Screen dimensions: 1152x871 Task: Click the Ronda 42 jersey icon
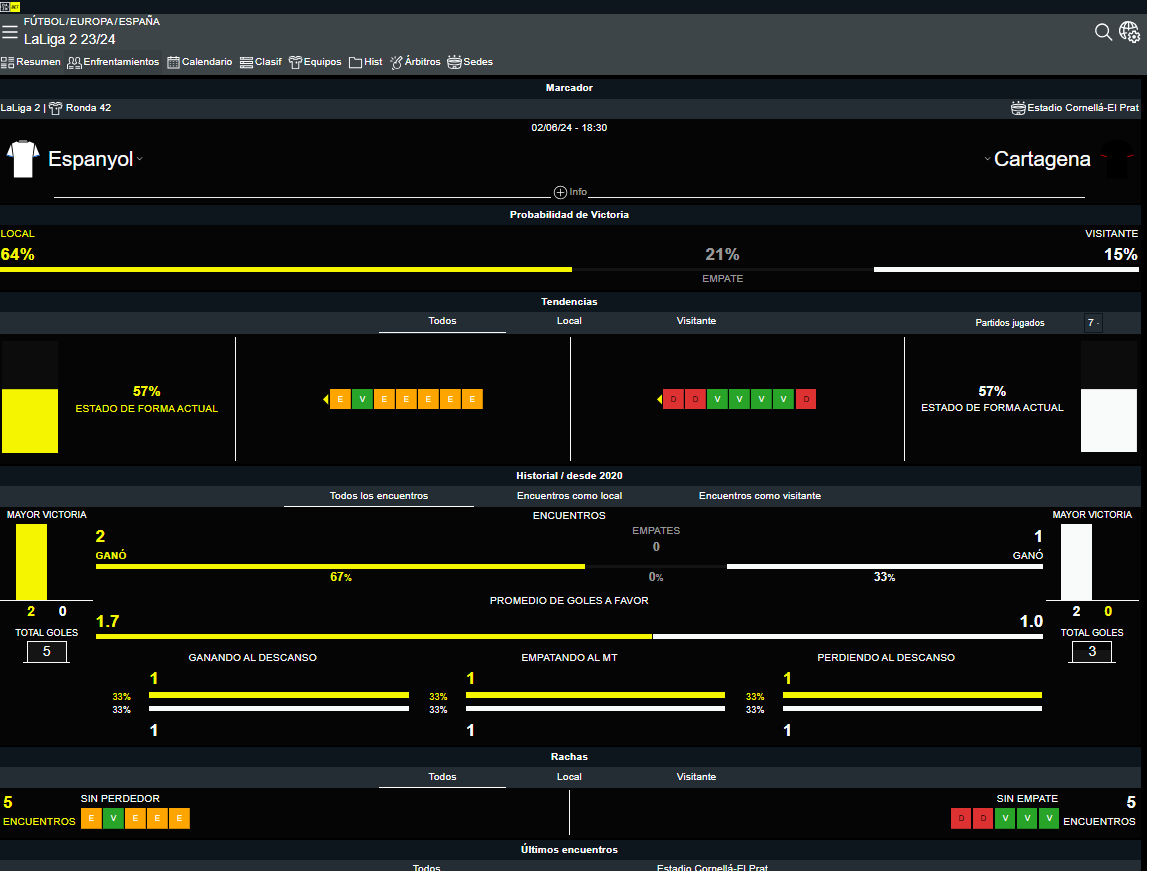click(x=55, y=108)
